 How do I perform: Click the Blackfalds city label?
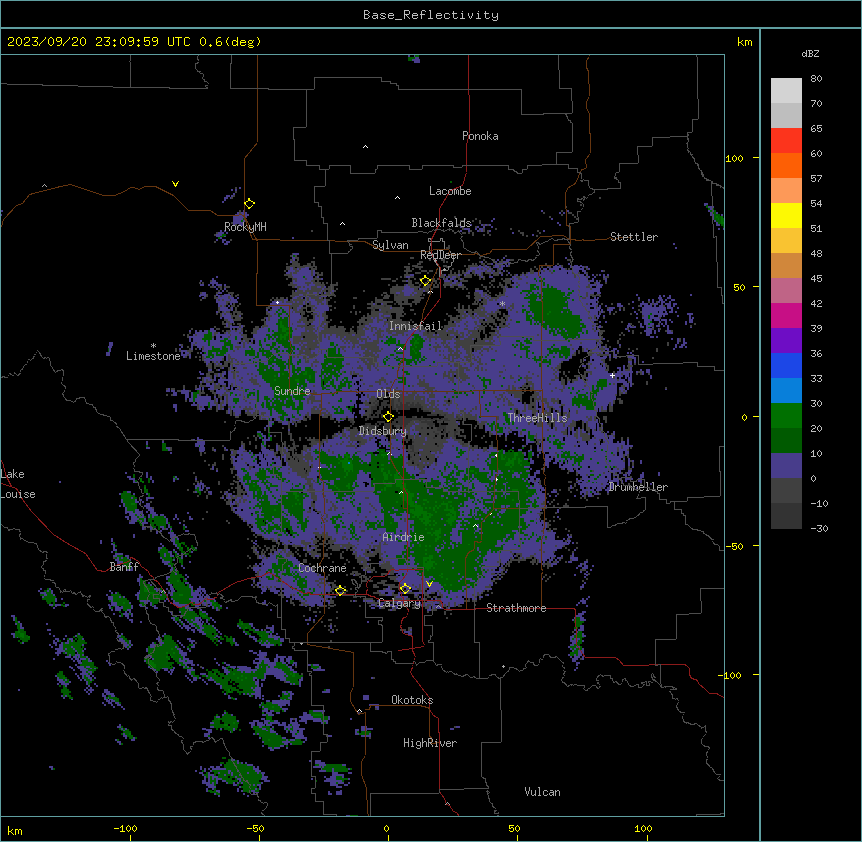point(441,223)
